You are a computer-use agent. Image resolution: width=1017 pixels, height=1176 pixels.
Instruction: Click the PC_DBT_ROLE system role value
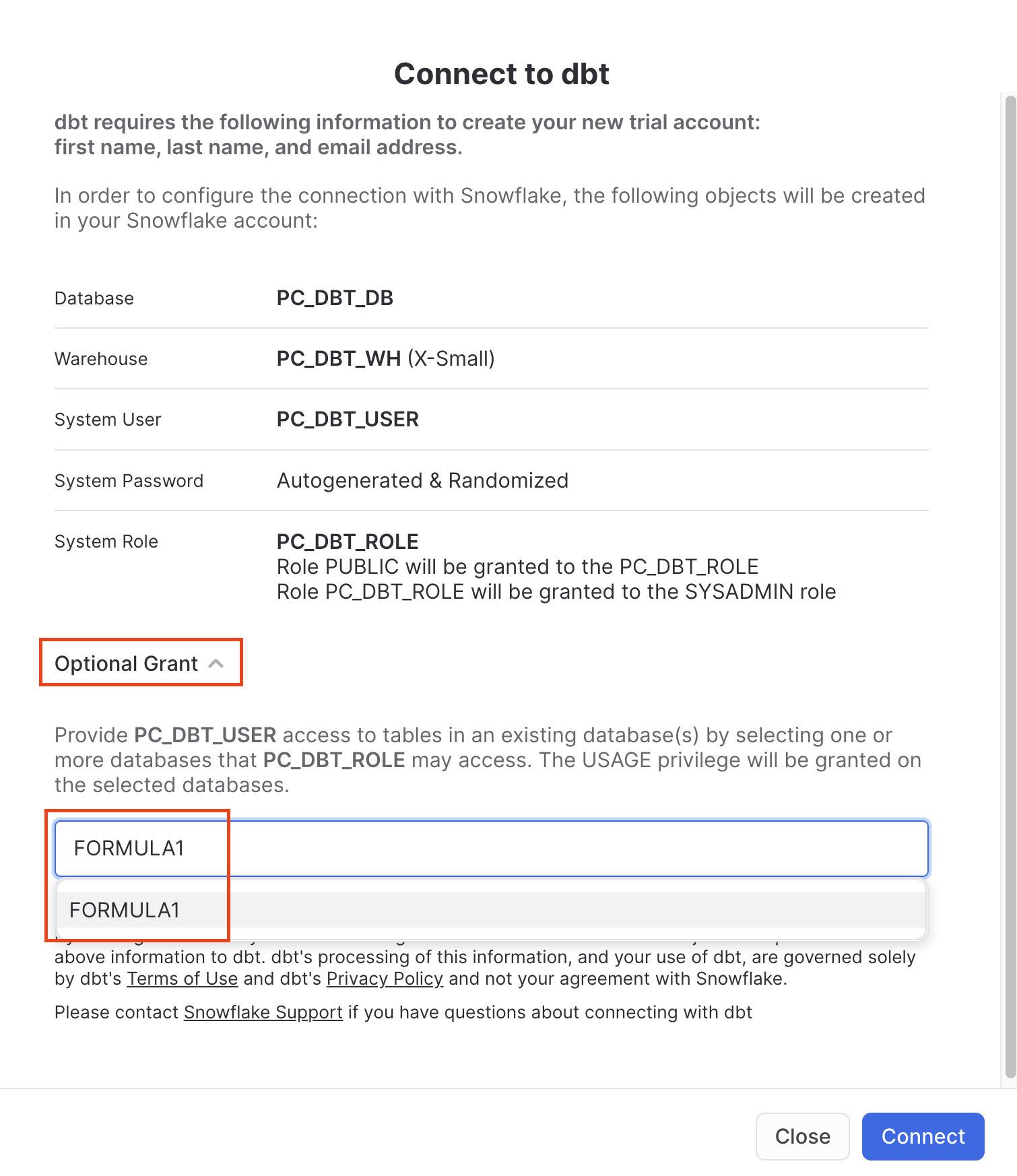click(x=347, y=541)
